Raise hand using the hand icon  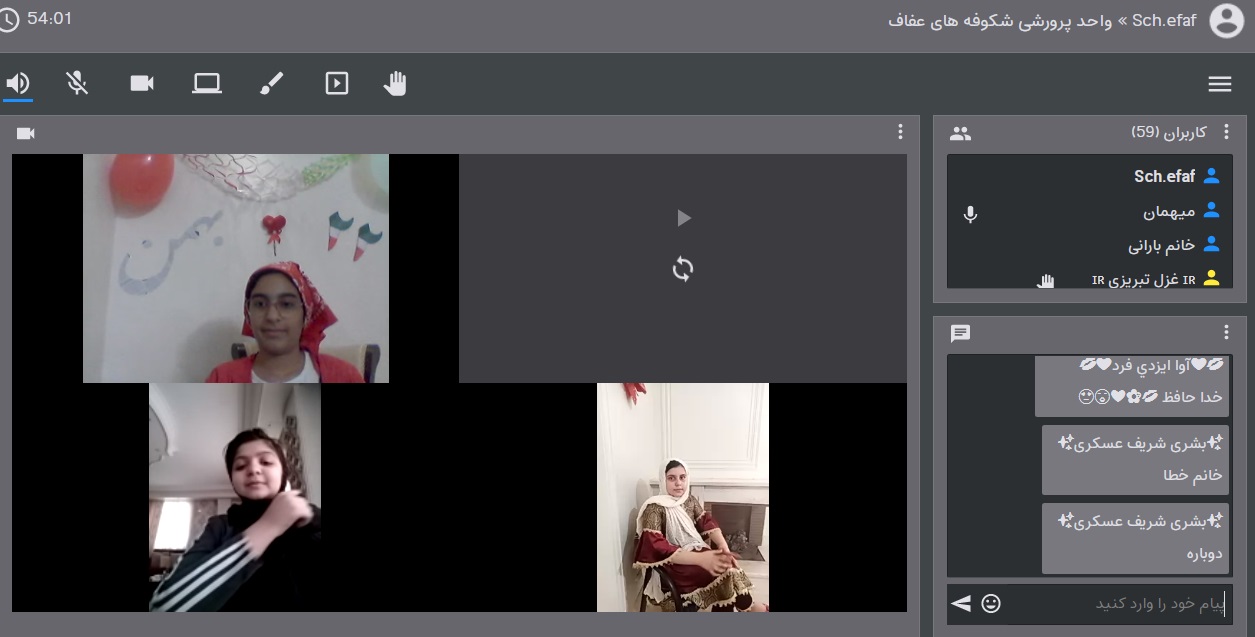pyautogui.click(x=395, y=84)
